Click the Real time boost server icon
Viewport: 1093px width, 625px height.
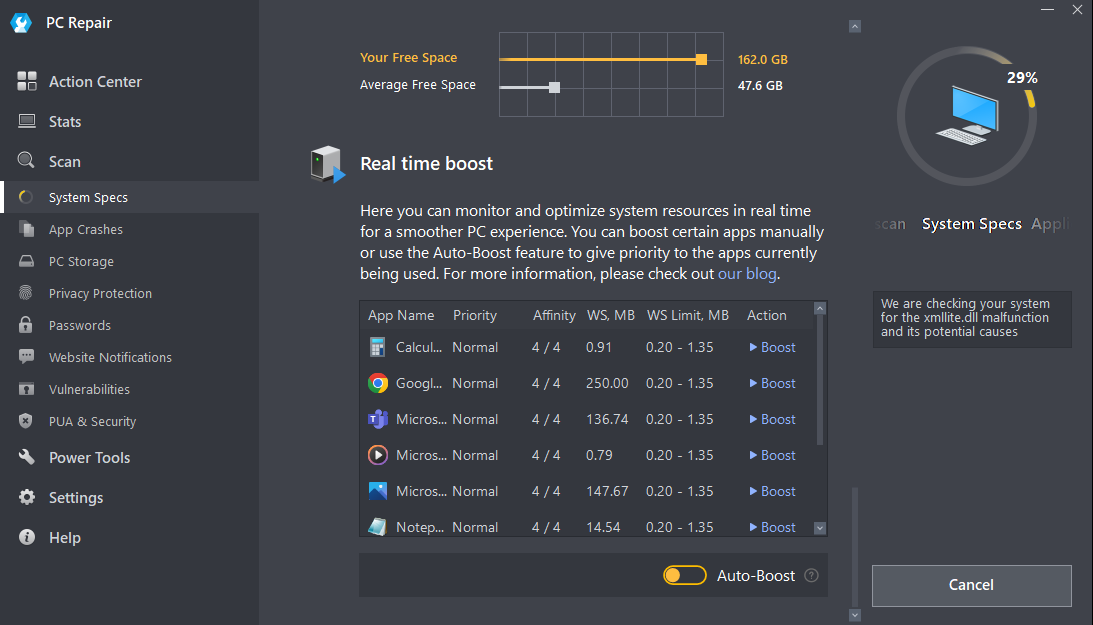click(328, 164)
